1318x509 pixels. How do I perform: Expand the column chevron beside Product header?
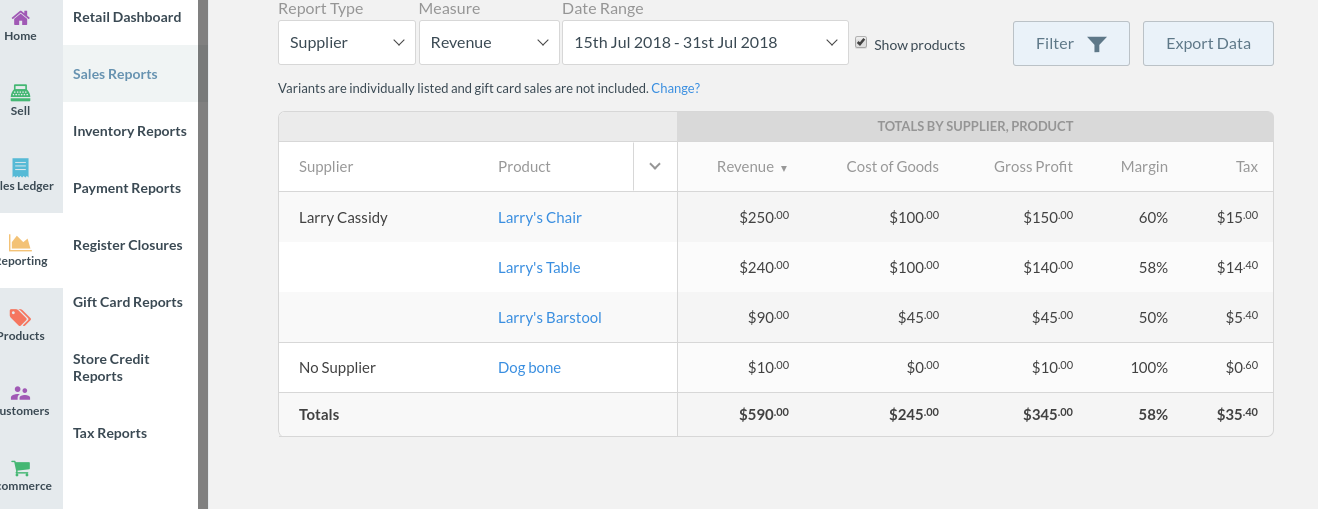(x=655, y=167)
